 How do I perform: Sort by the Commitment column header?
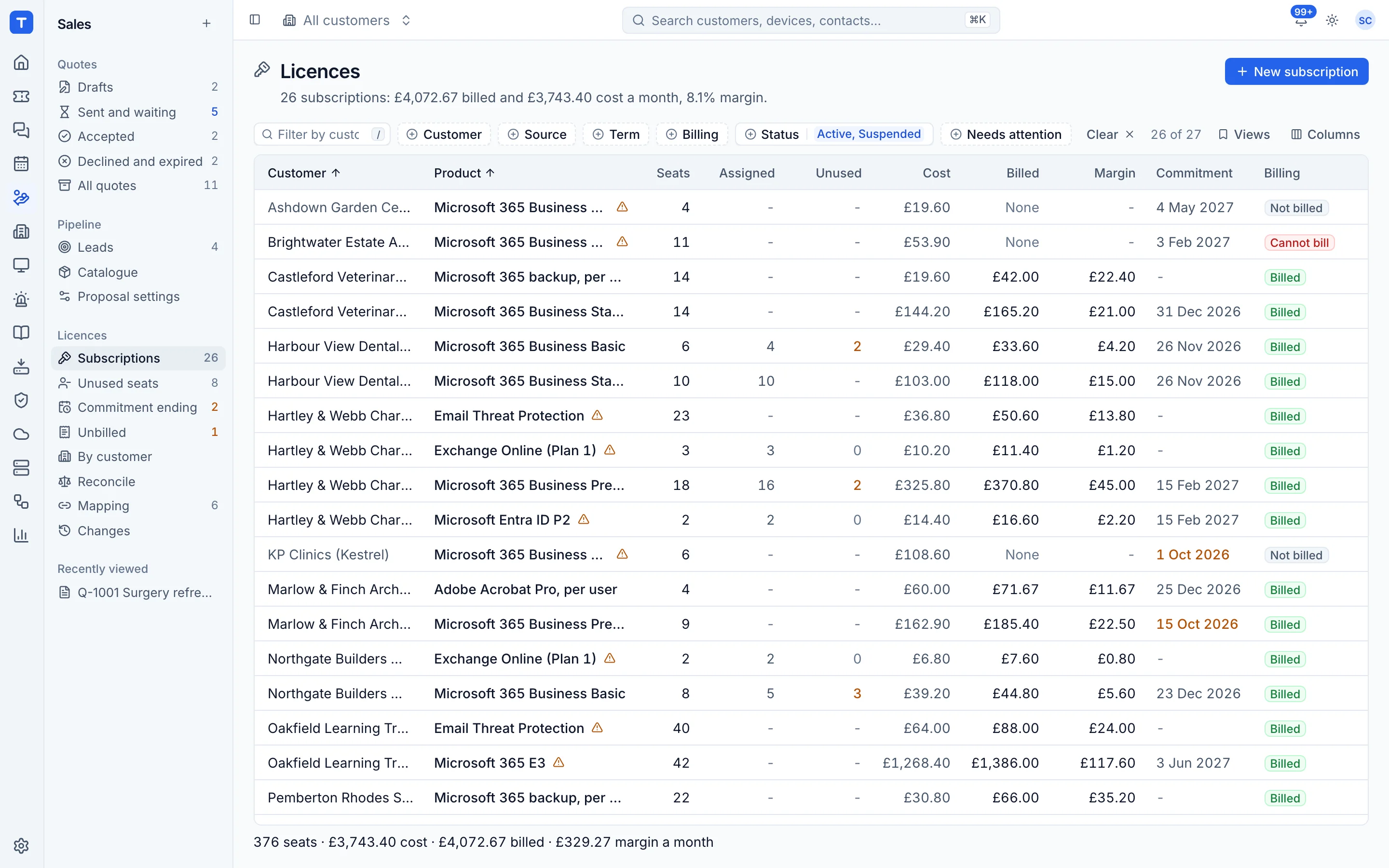(1194, 173)
